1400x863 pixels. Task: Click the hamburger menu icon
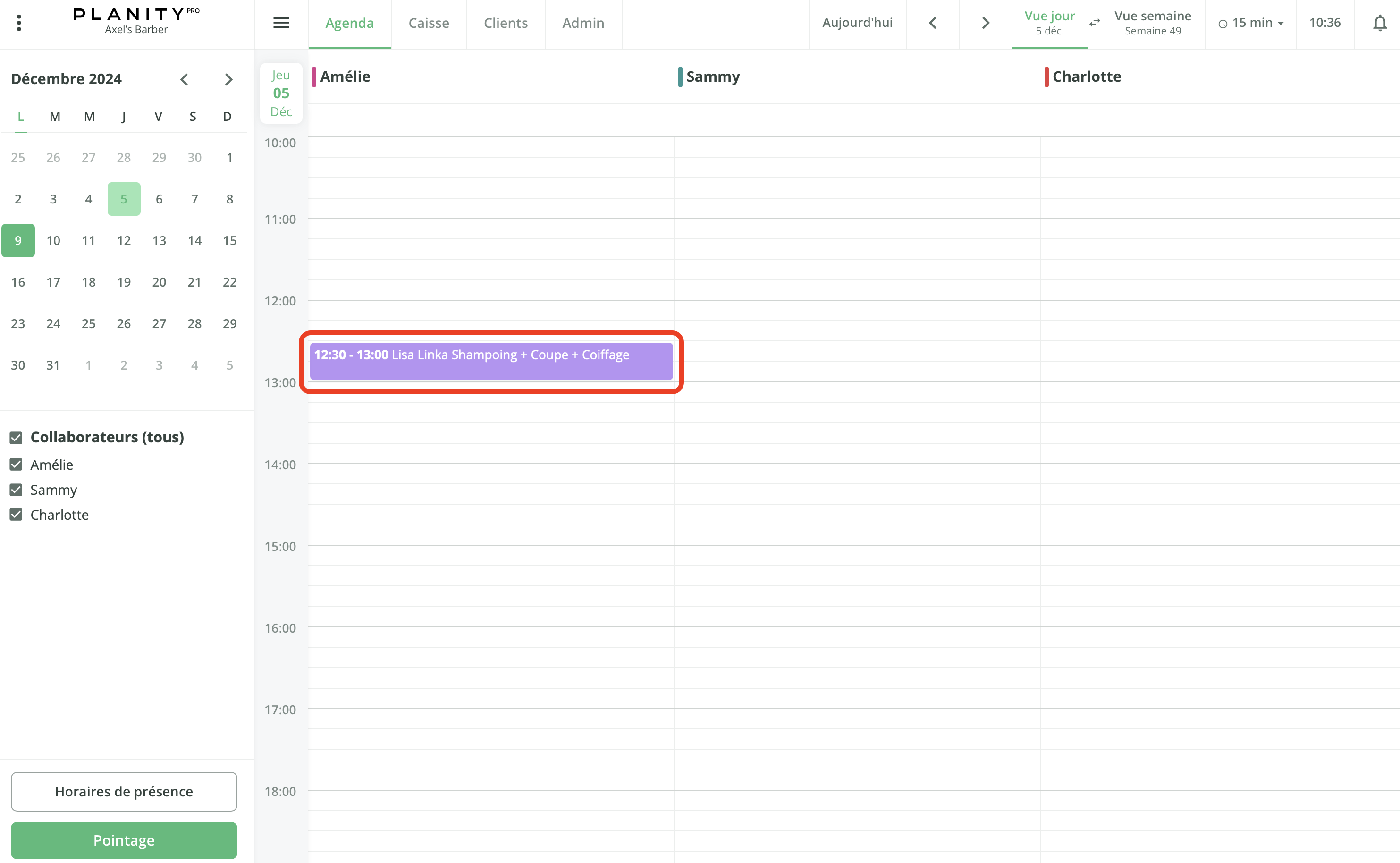point(281,23)
